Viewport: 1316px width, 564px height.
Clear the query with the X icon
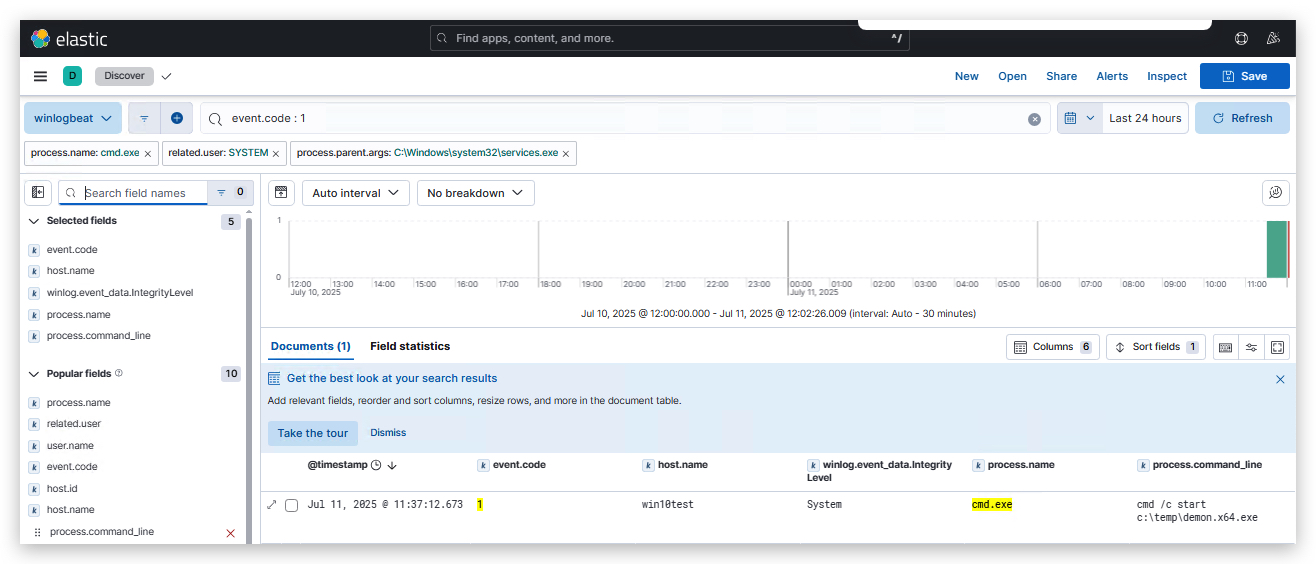(x=1035, y=119)
